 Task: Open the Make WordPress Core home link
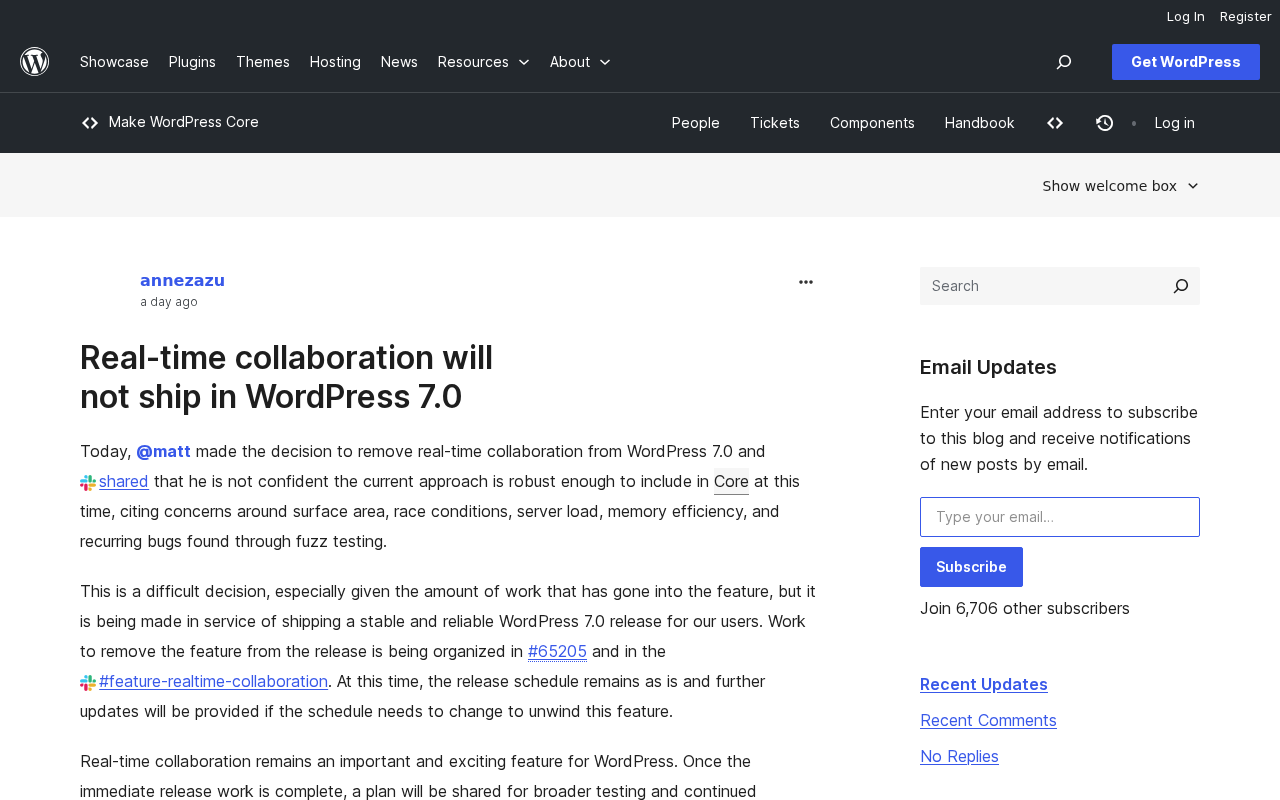184,122
